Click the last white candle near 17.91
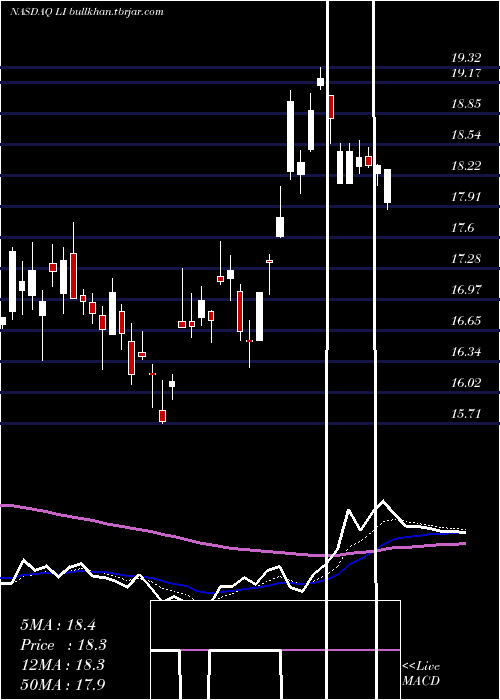Screen dimensions: 500x700 [388, 186]
